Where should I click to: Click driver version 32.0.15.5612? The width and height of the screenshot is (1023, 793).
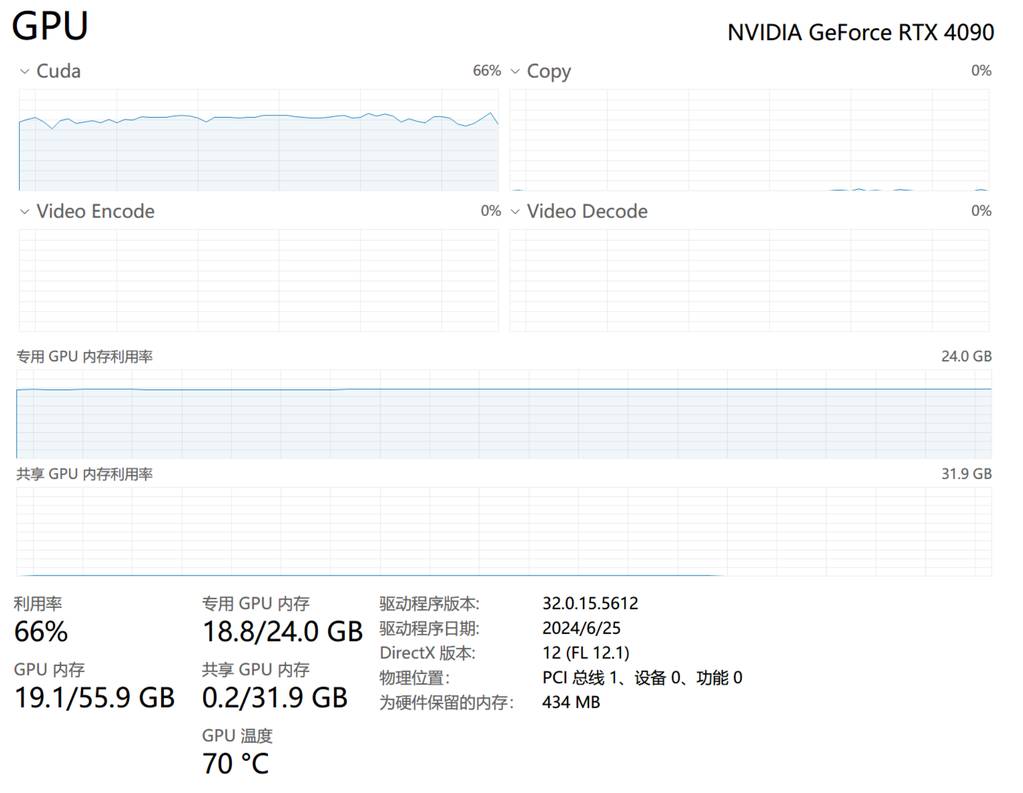590,604
